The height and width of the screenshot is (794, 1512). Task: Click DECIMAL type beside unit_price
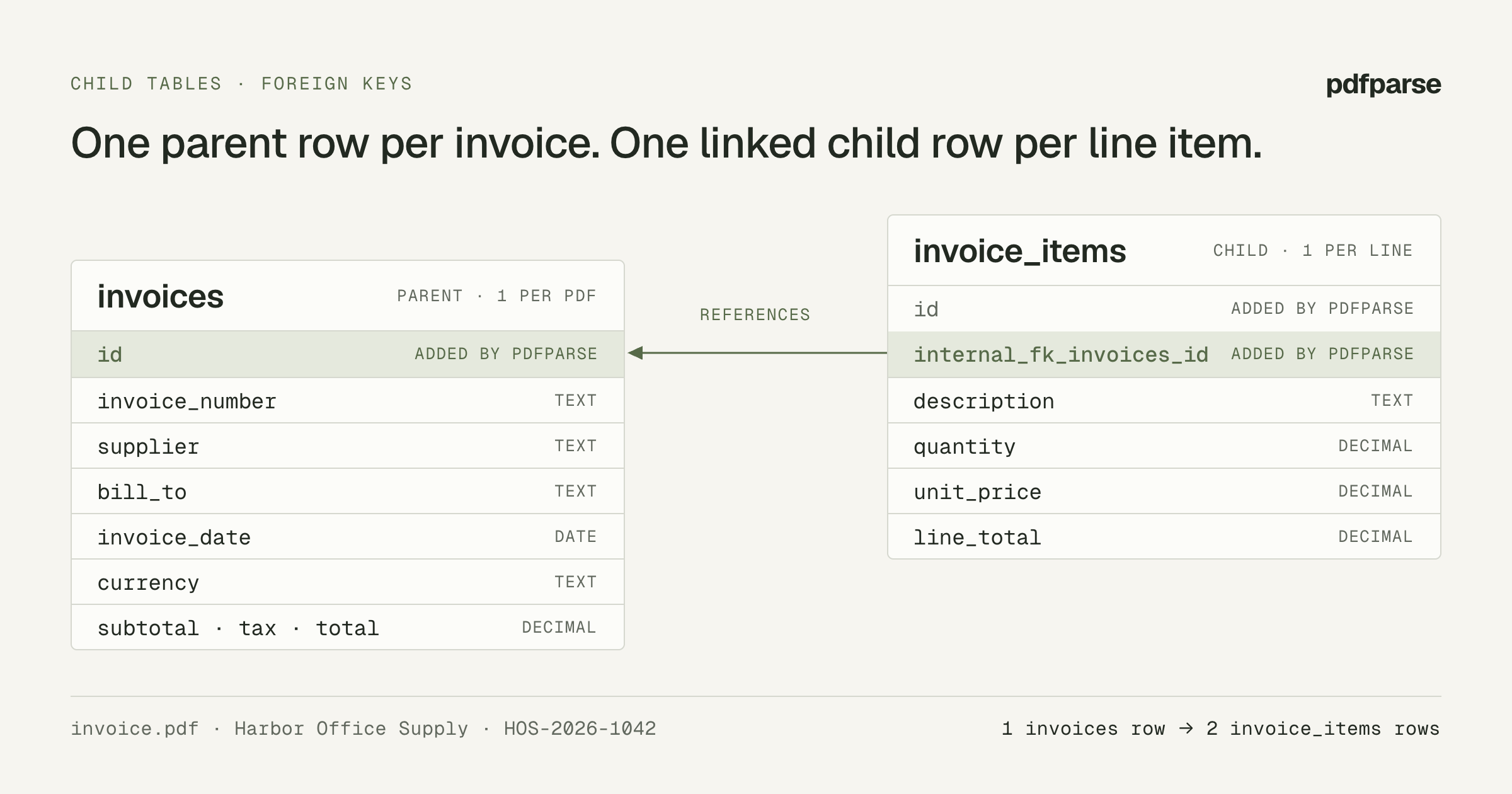point(1375,491)
